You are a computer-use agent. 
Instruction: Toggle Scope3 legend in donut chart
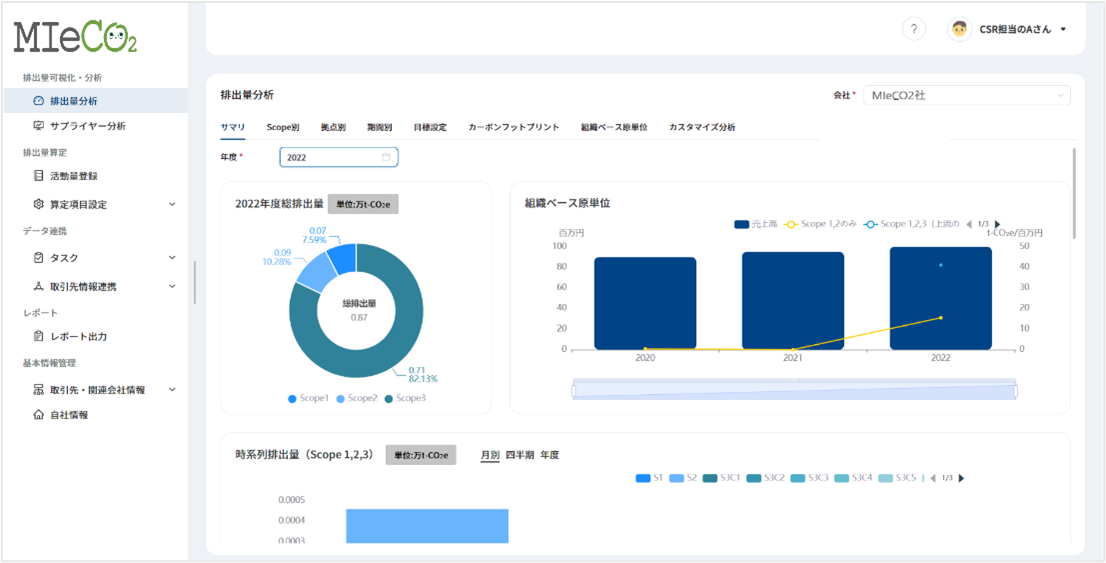pyautogui.click(x=406, y=398)
